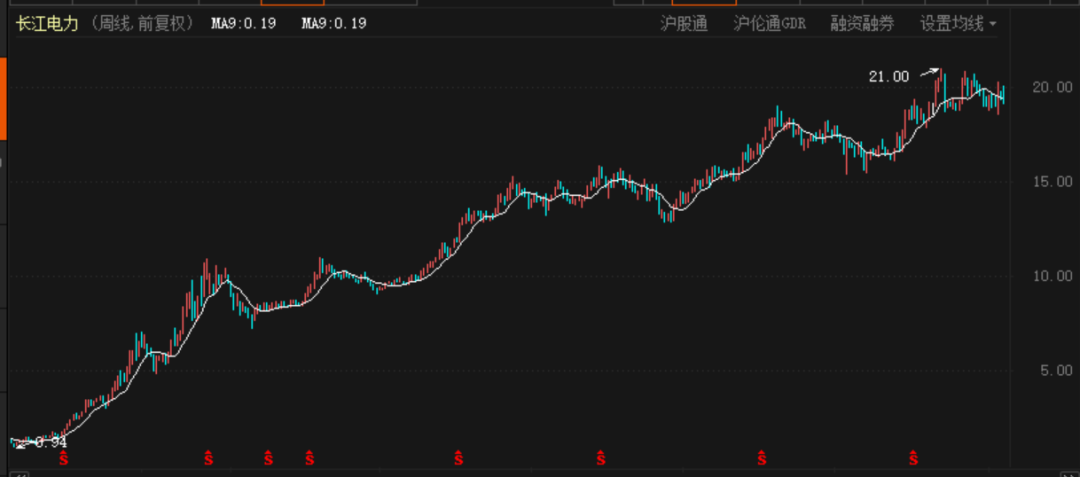Click the 沪股通 label
Viewport: 1080px width, 477px height.
click(684, 24)
